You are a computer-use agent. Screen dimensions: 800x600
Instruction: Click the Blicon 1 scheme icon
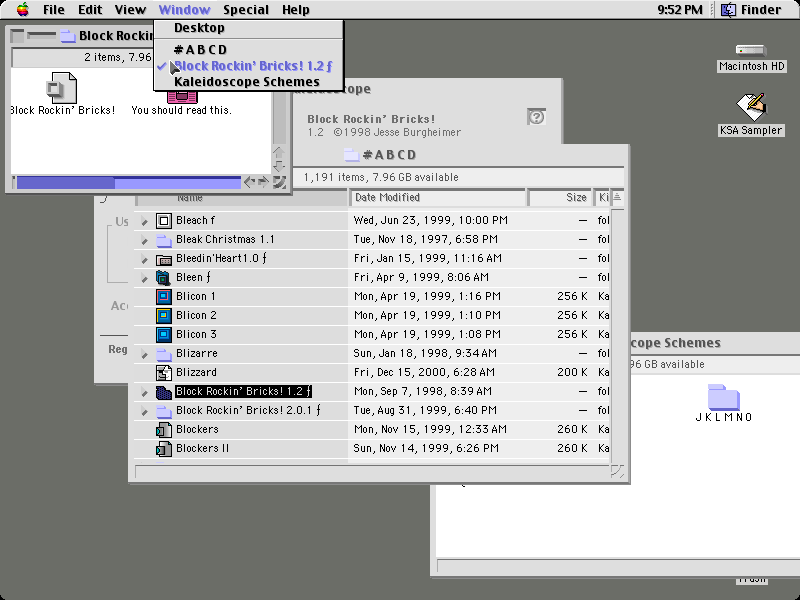[x=163, y=296]
